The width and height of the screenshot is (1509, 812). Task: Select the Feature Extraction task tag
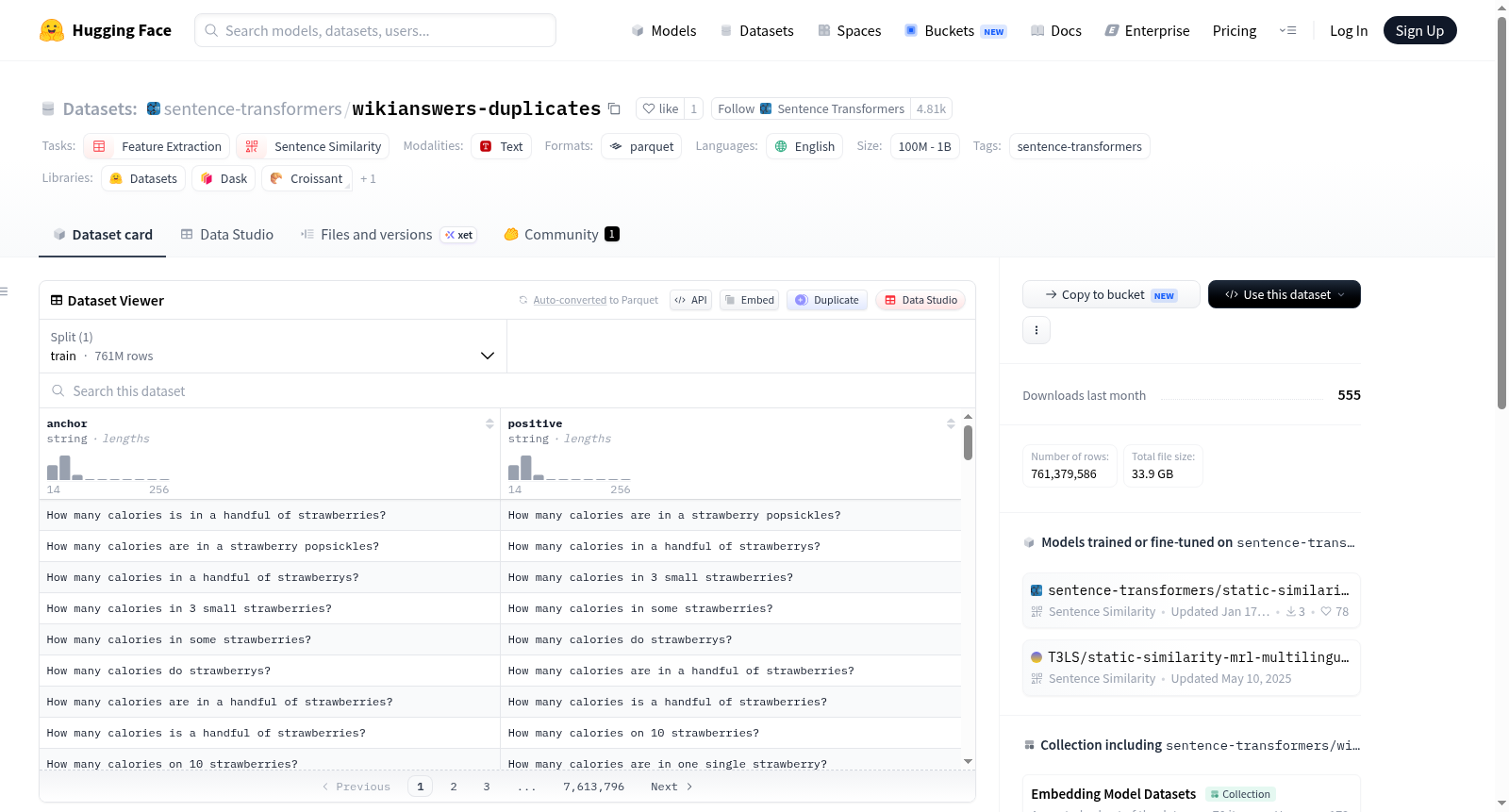157,146
